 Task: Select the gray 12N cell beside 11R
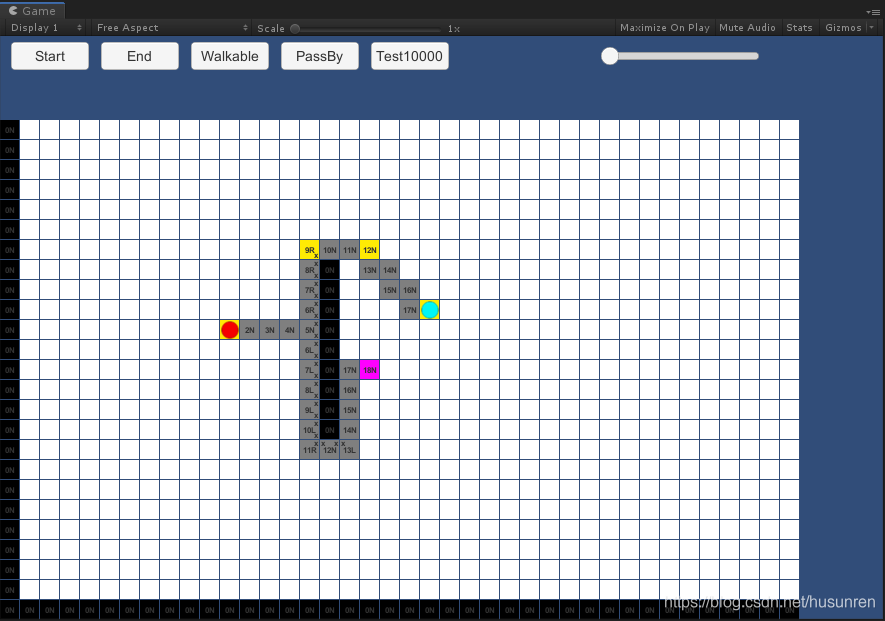click(x=330, y=450)
